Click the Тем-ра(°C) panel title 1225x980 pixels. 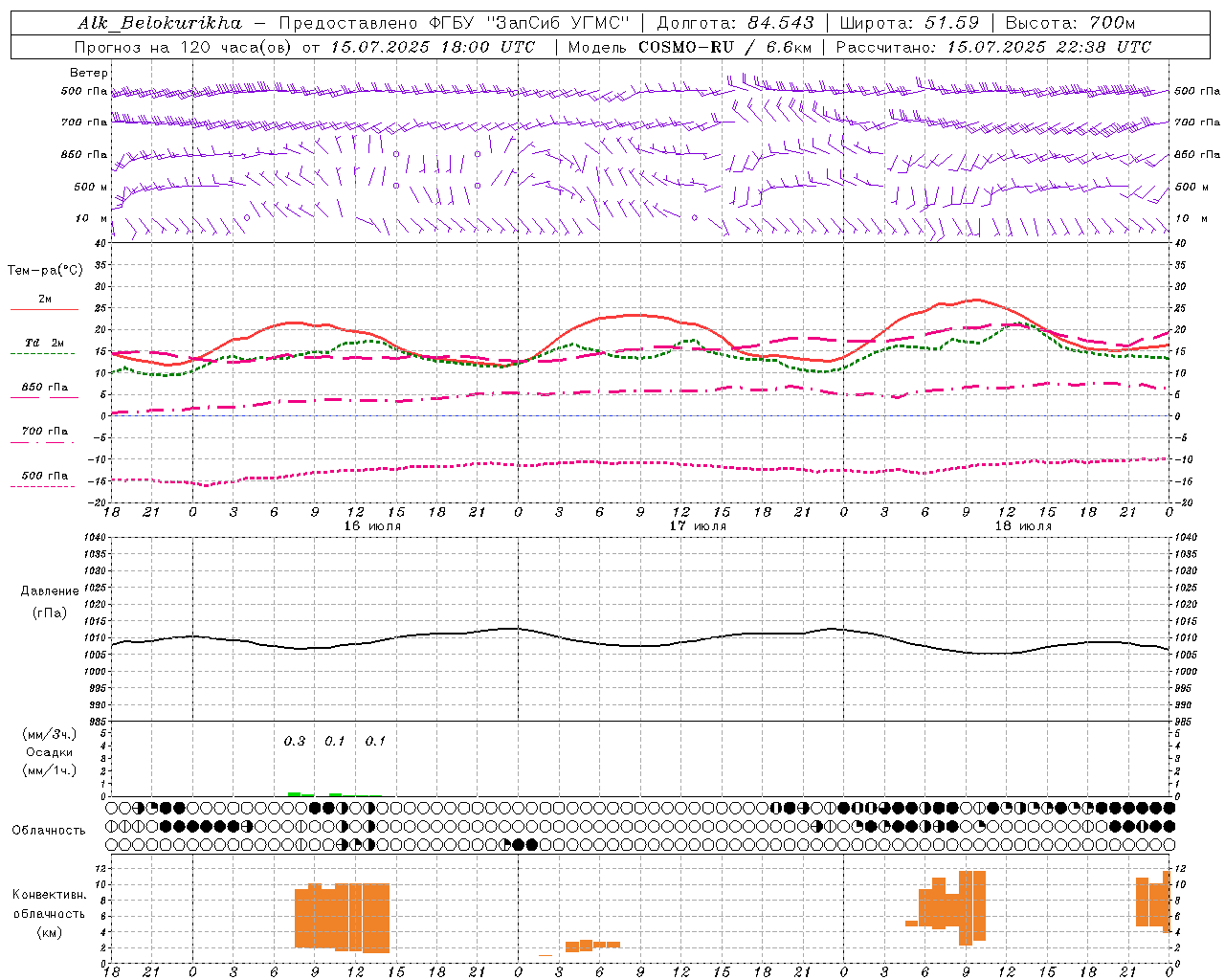[x=45, y=271]
